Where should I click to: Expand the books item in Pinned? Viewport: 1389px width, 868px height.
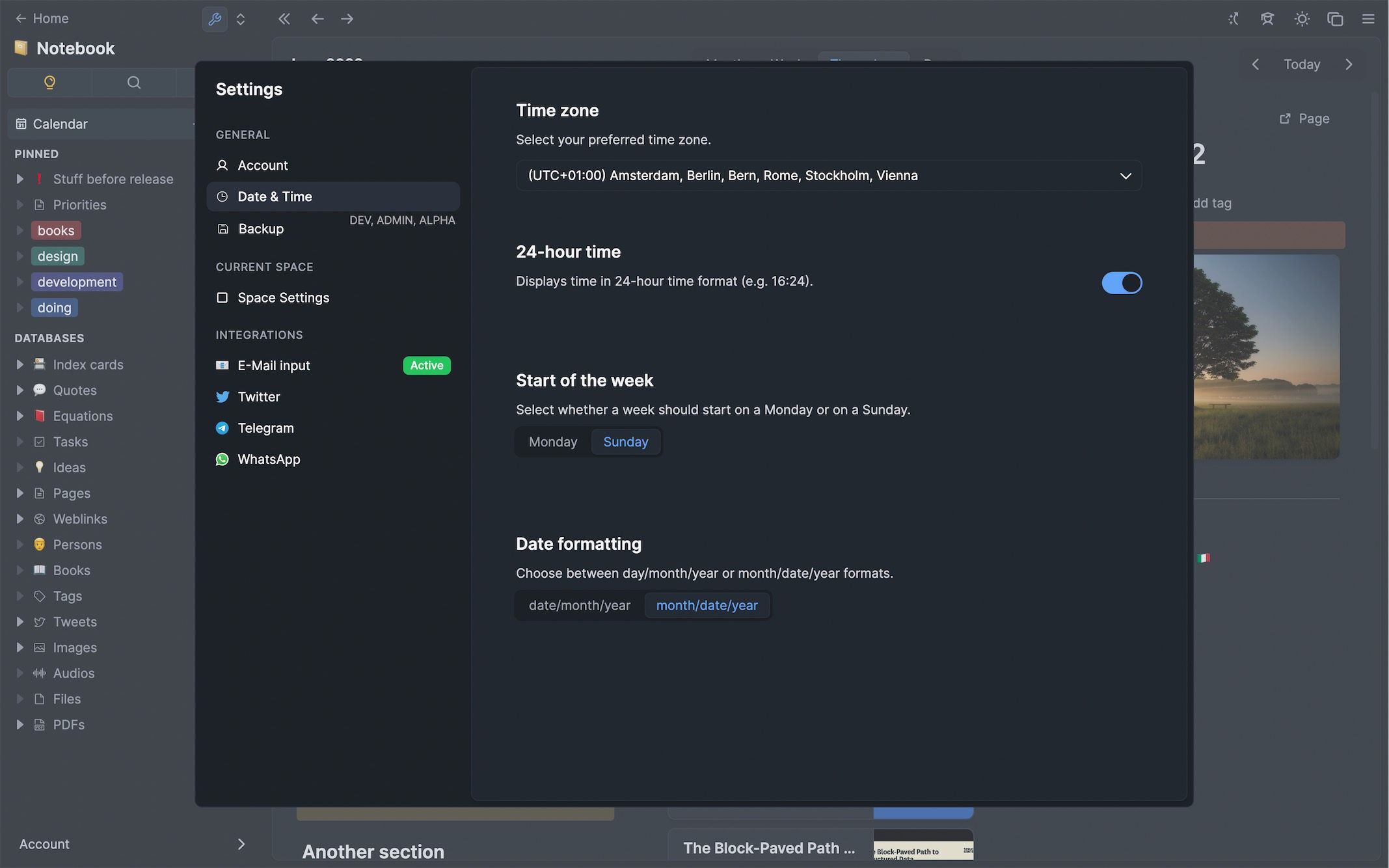click(19, 230)
